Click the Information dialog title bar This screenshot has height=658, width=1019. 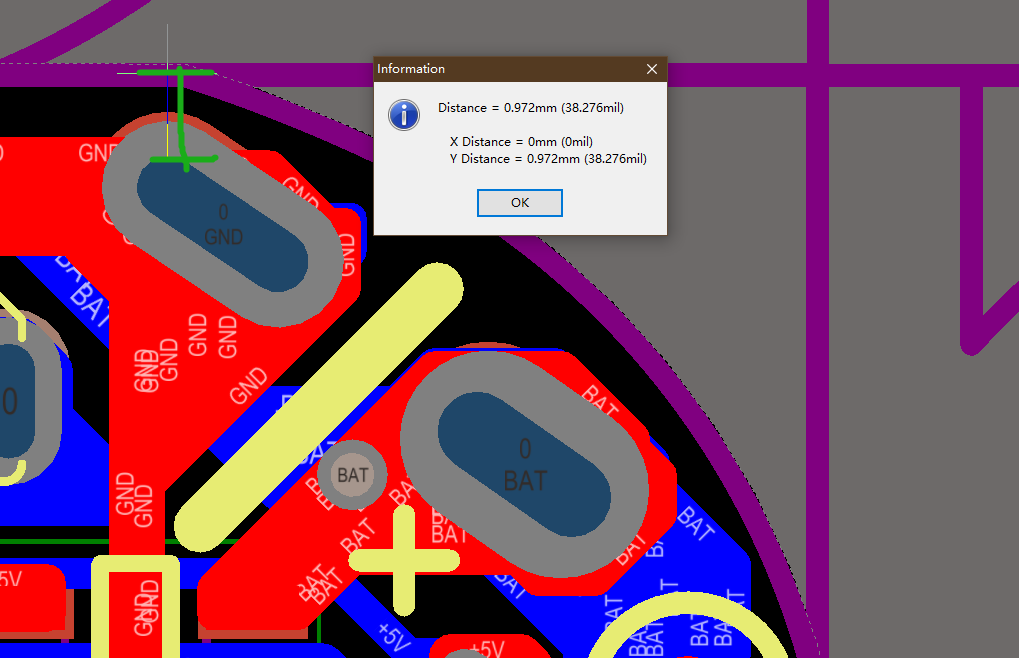(520, 69)
